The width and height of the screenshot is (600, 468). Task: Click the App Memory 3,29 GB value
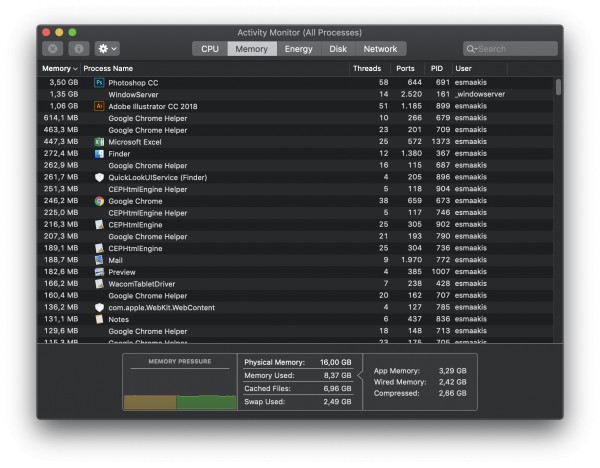click(453, 370)
